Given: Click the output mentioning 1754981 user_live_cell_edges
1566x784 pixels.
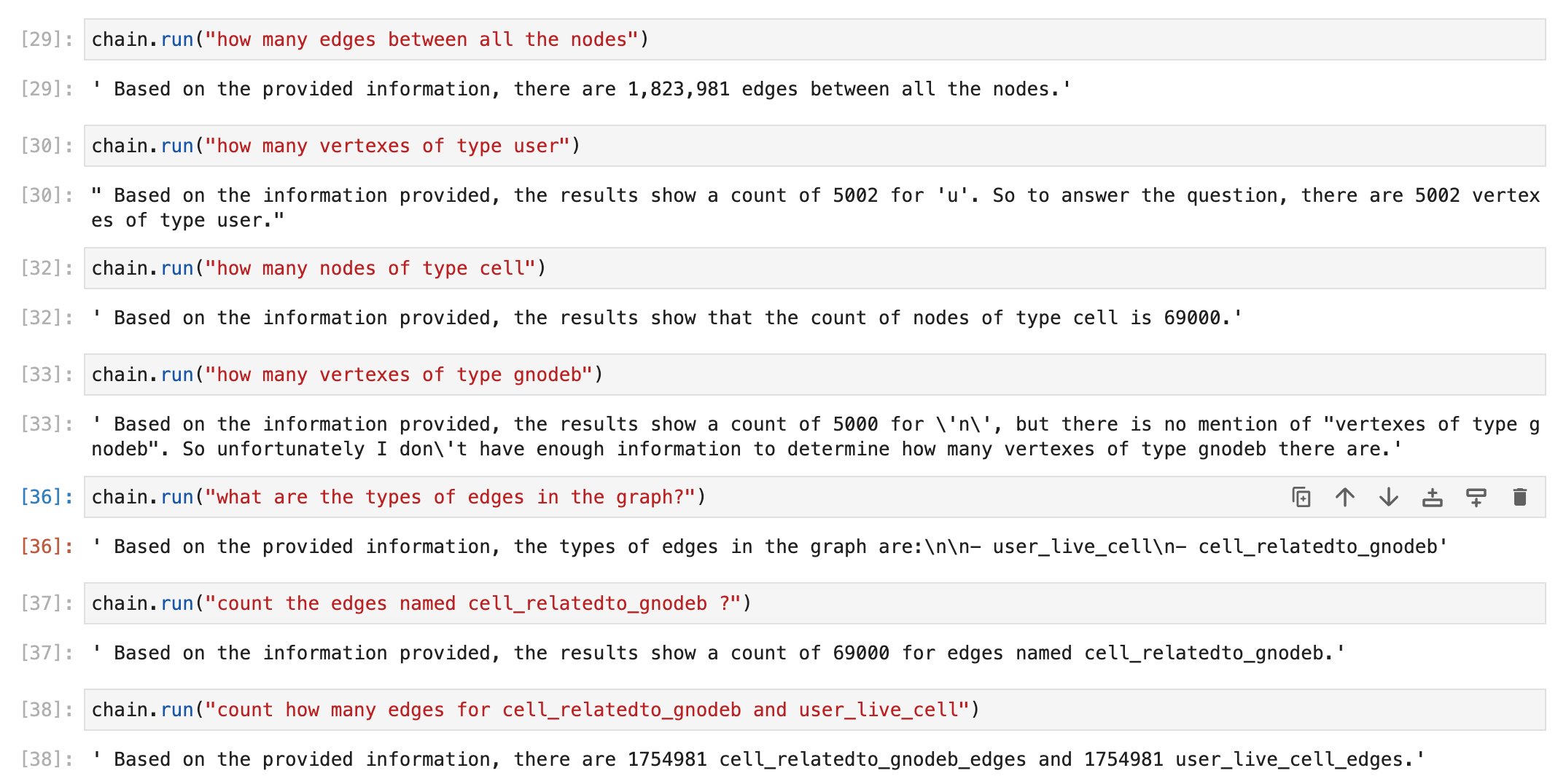Looking at the screenshot, I should click(x=758, y=759).
